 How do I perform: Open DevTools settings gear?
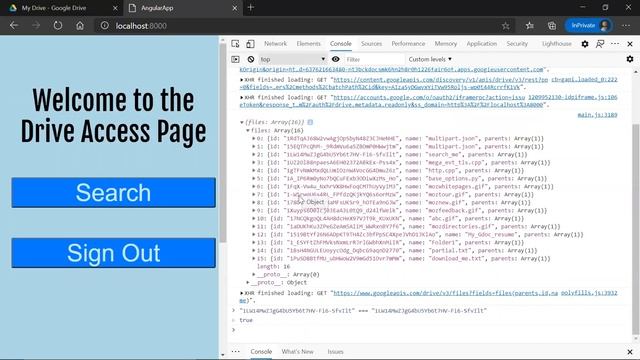[585, 44]
